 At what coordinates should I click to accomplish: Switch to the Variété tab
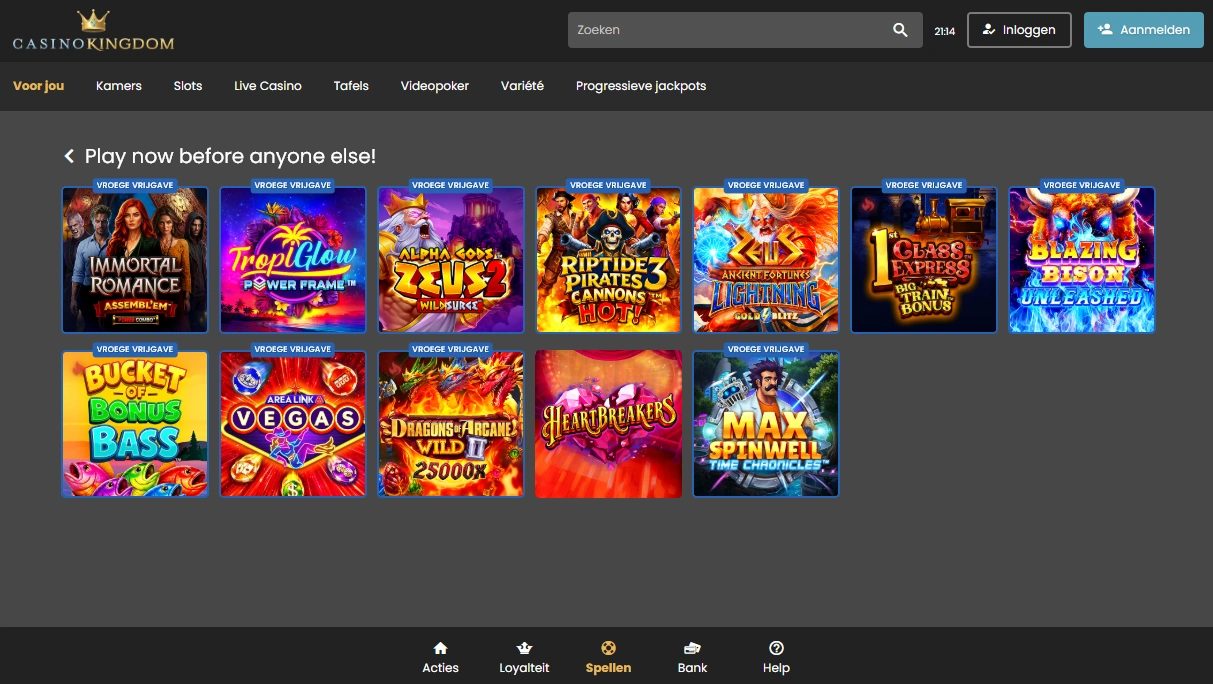[x=522, y=86]
